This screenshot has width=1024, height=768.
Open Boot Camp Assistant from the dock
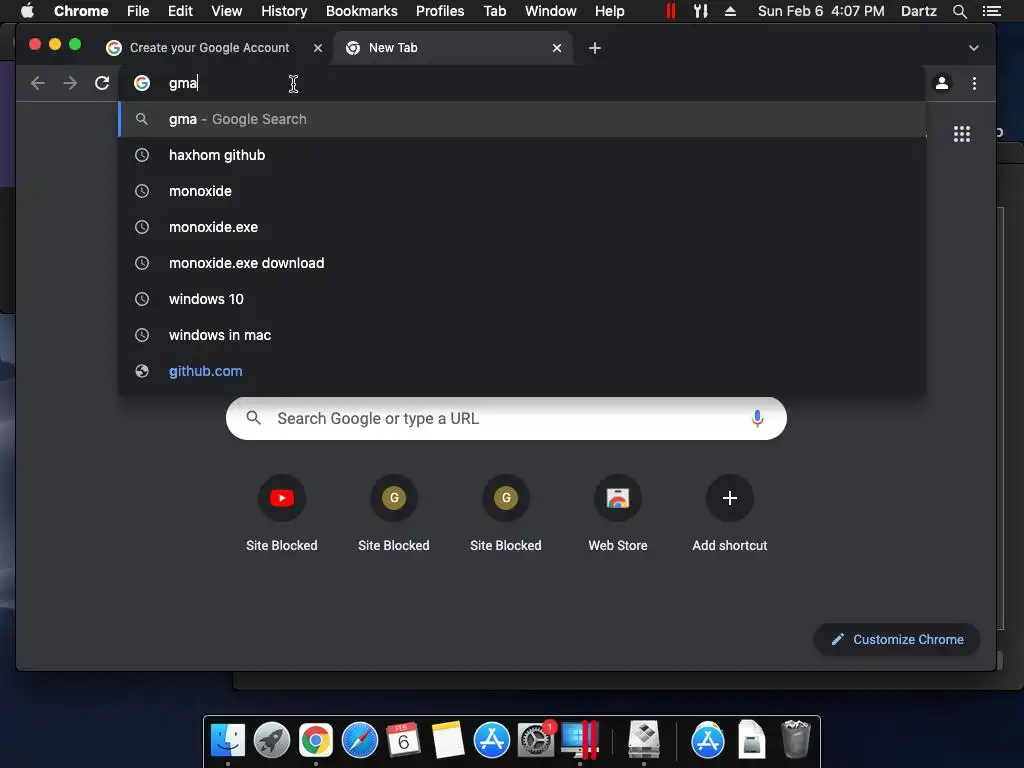tap(643, 741)
